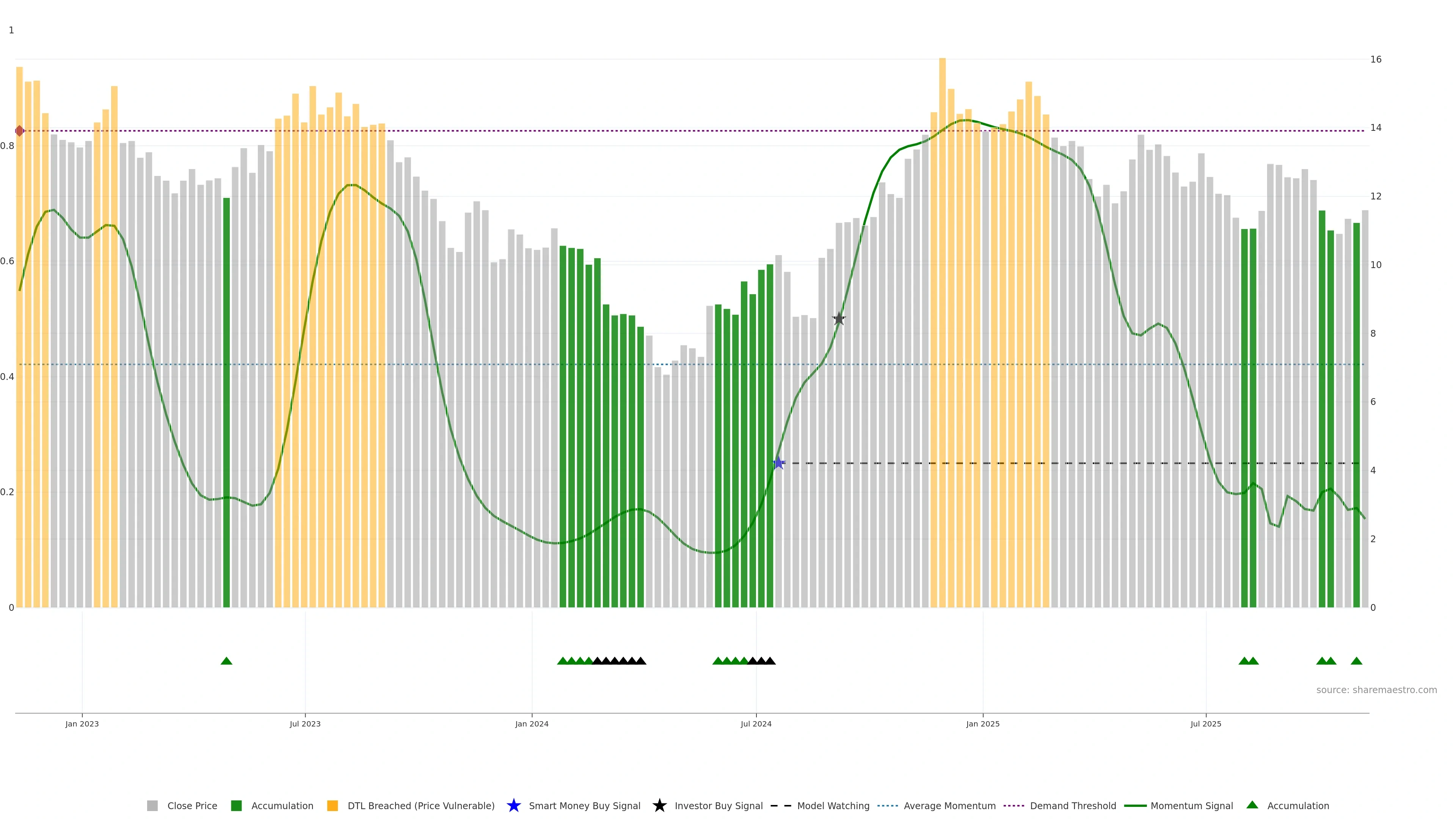Click the blue Smart Money star on chart

click(x=778, y=463)
